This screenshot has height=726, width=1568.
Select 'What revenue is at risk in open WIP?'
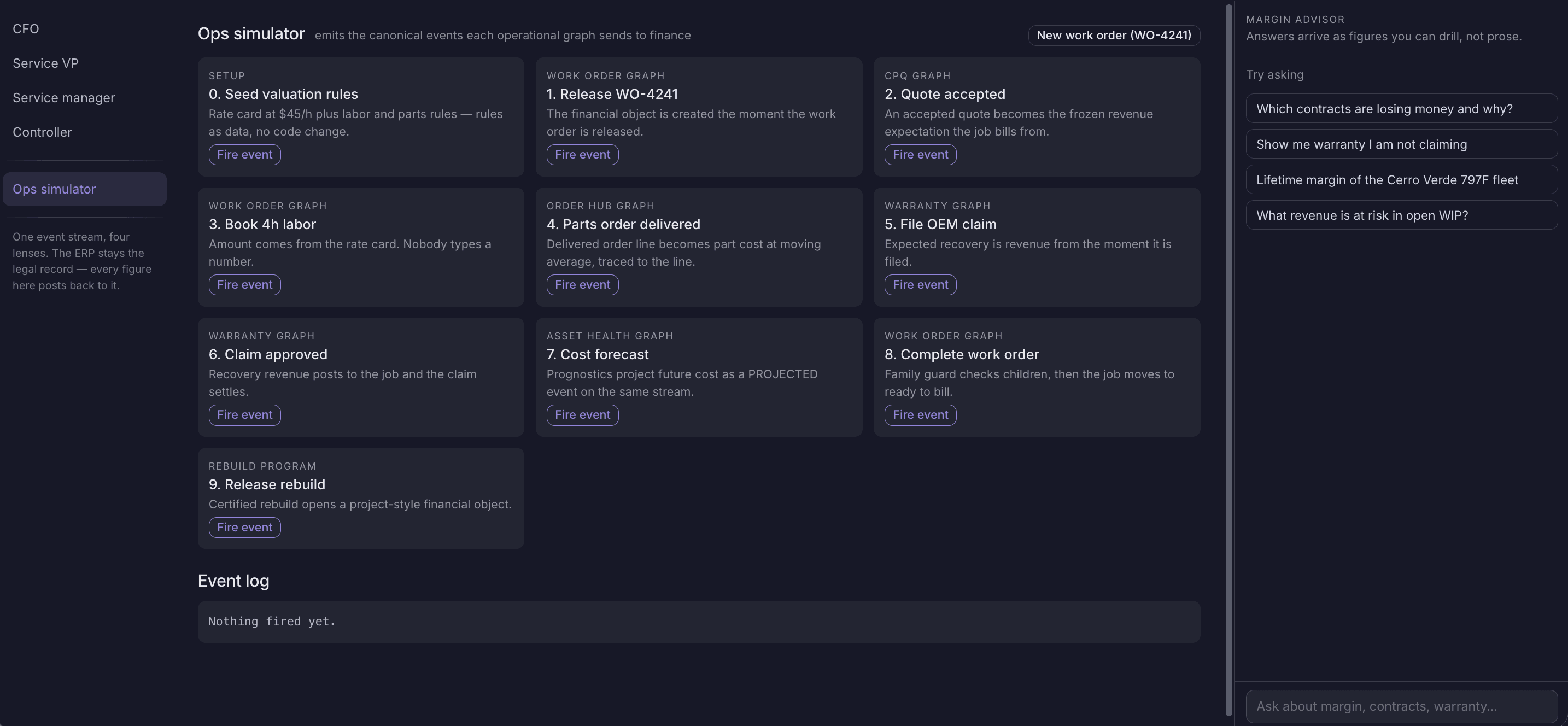tap(1402, 215)
